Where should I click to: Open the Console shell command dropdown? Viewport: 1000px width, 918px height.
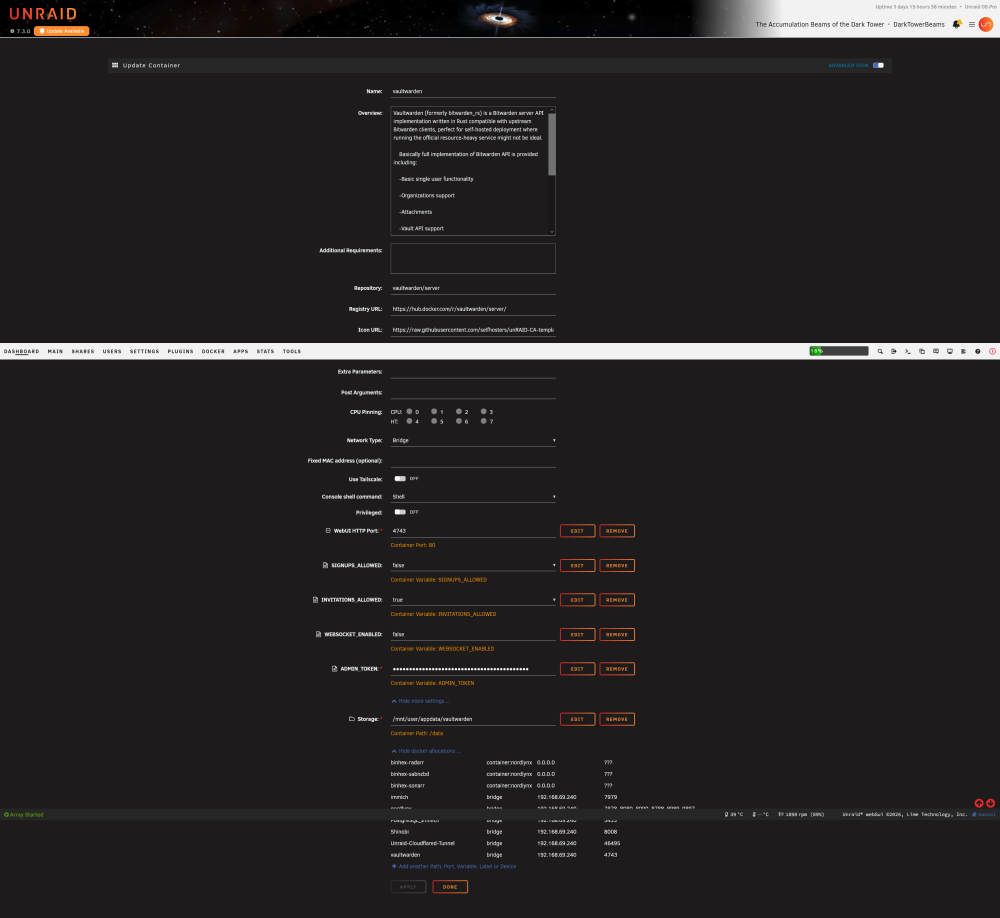coord(473,496)
